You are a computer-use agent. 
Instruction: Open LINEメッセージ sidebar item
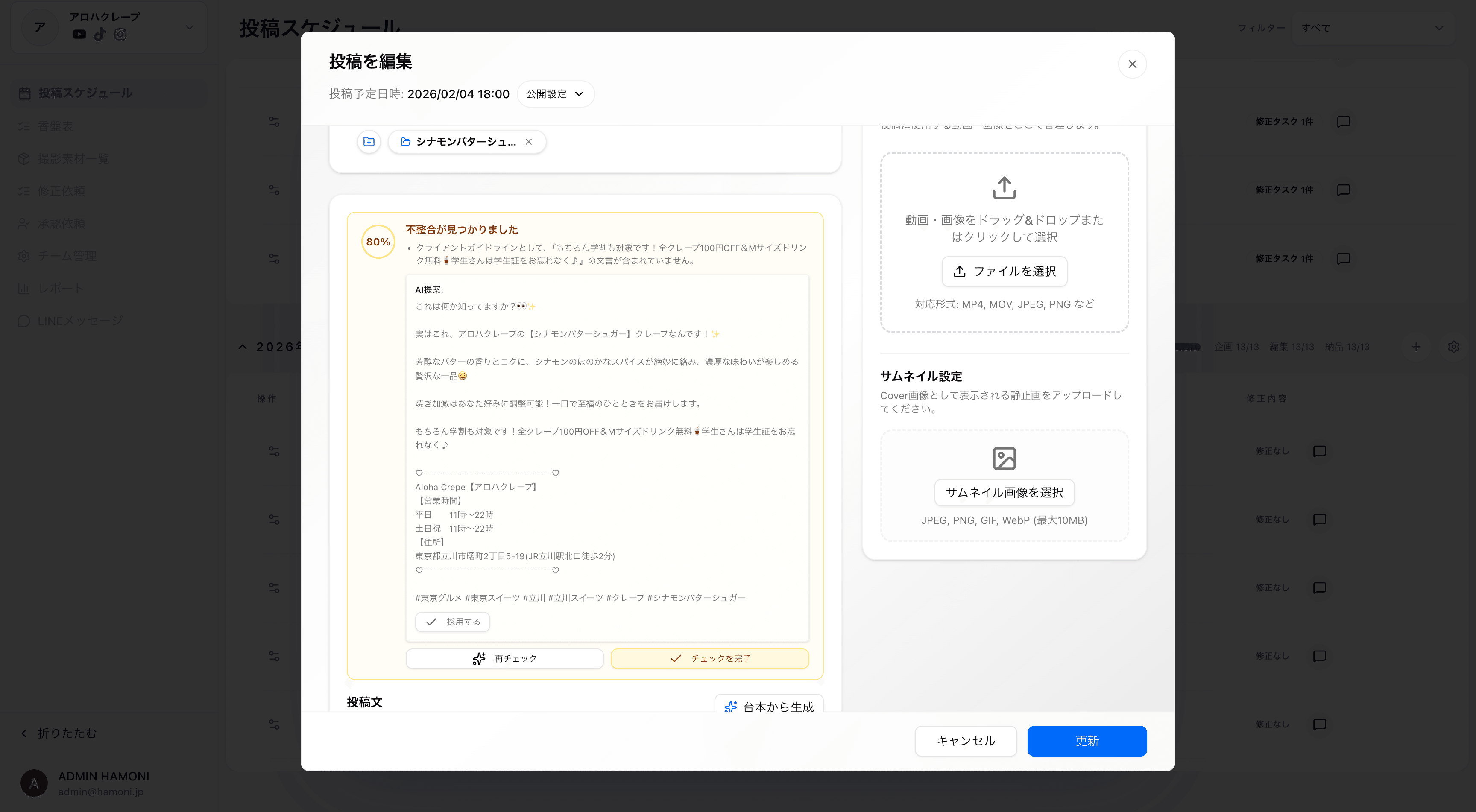tap(80, 321)
